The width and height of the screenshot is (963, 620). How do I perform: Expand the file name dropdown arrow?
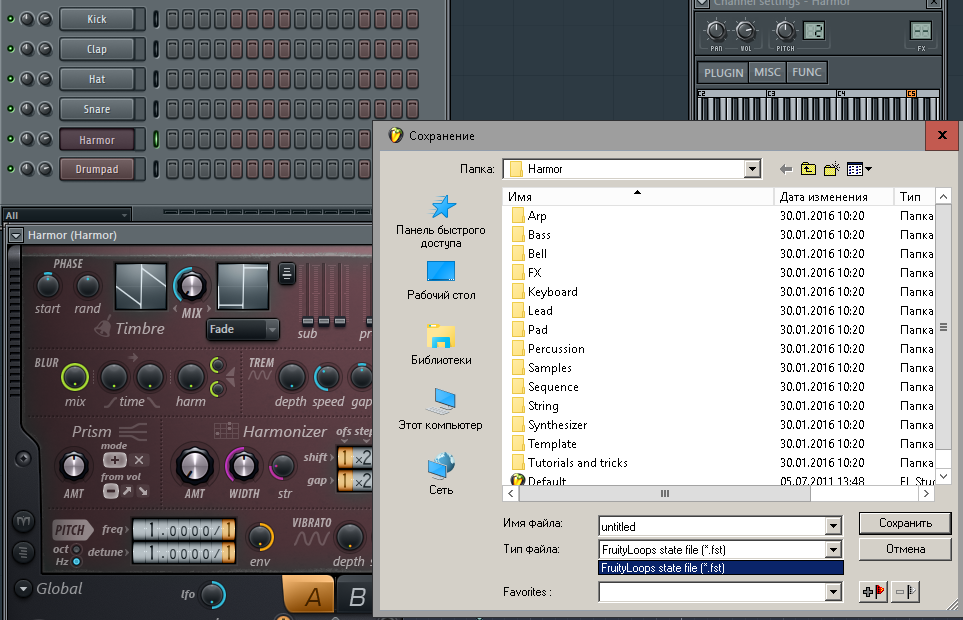[x=833, y=526]
